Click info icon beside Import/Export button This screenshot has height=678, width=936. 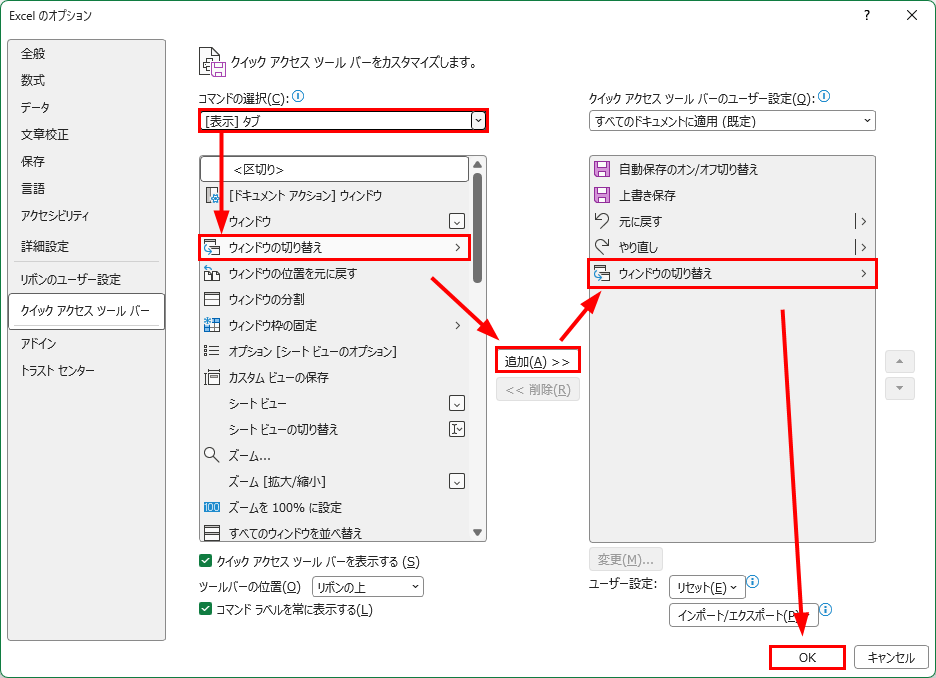coord(826,609)
